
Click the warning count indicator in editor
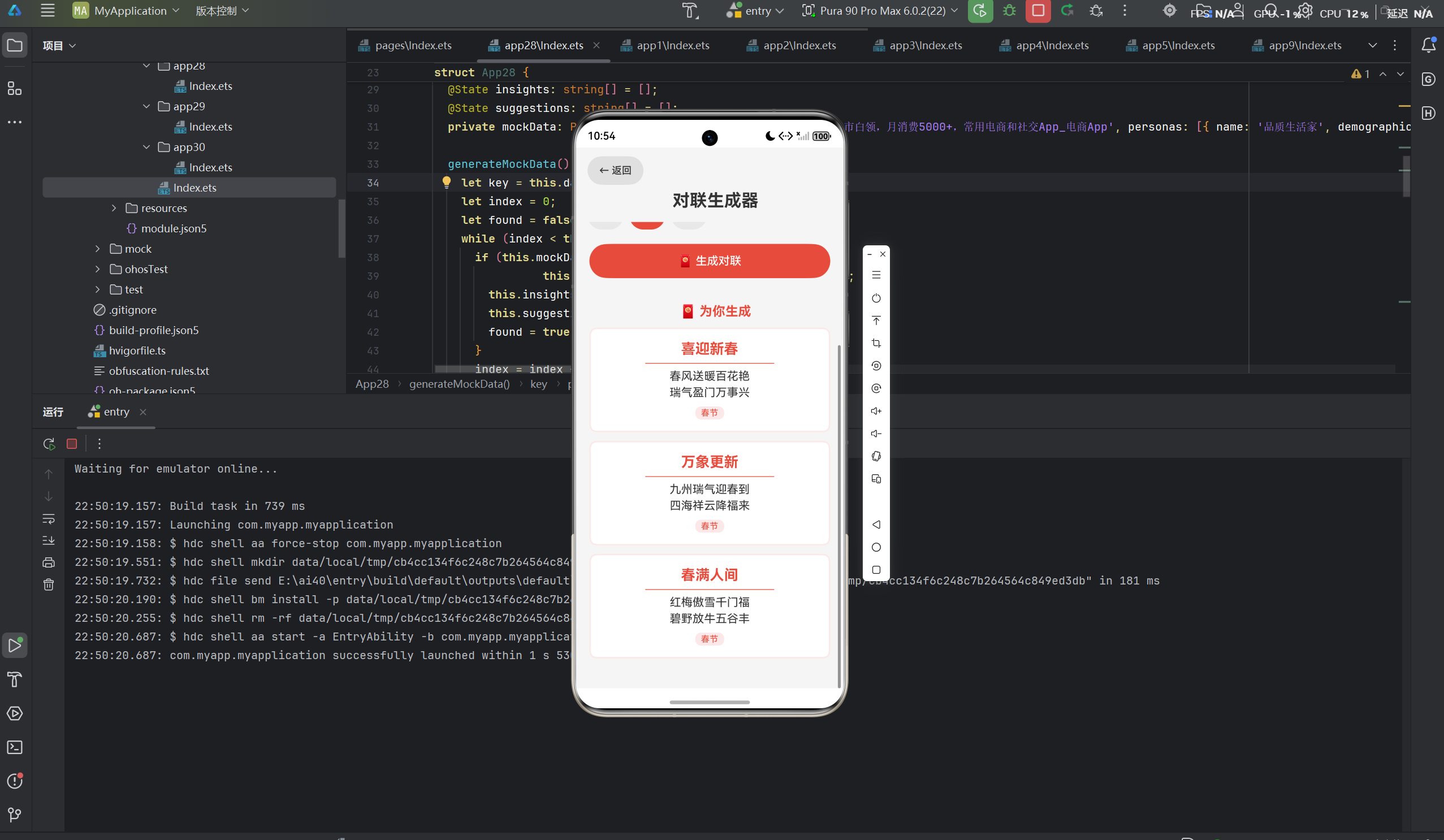click(x=1360, y=74)
